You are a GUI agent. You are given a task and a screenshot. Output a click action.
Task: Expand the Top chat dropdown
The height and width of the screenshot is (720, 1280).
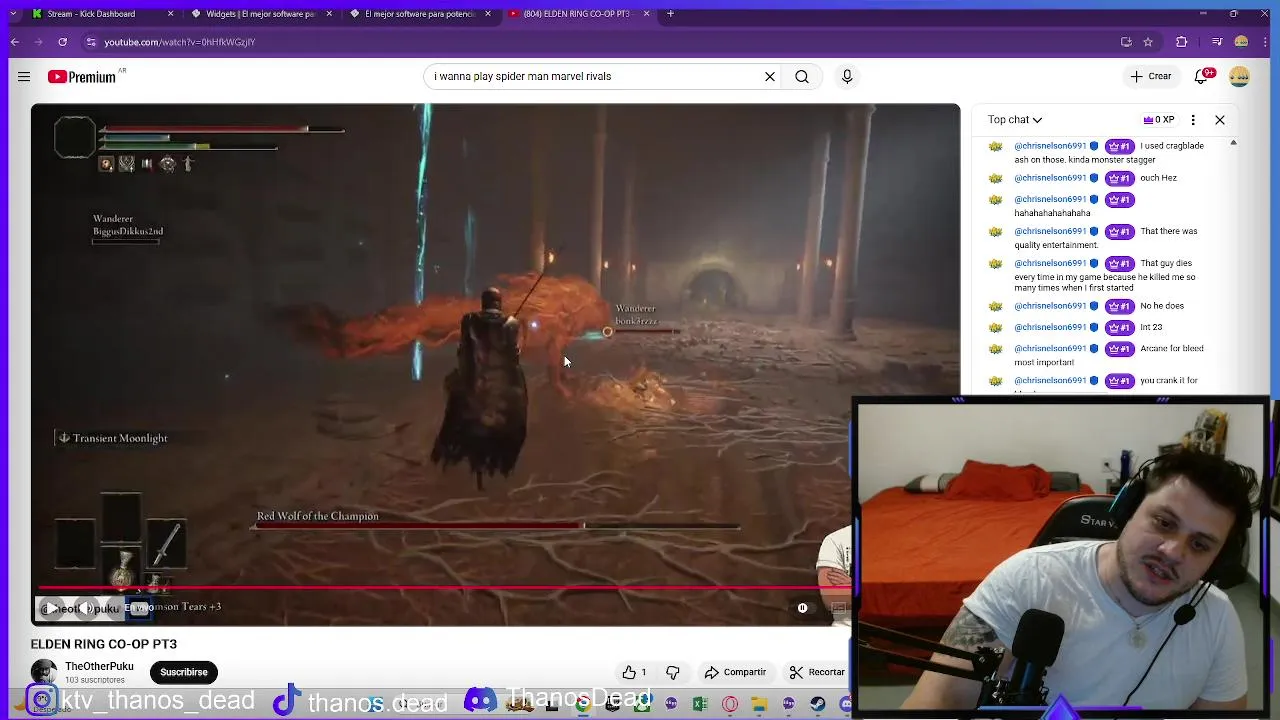(x=1015, y=120)
